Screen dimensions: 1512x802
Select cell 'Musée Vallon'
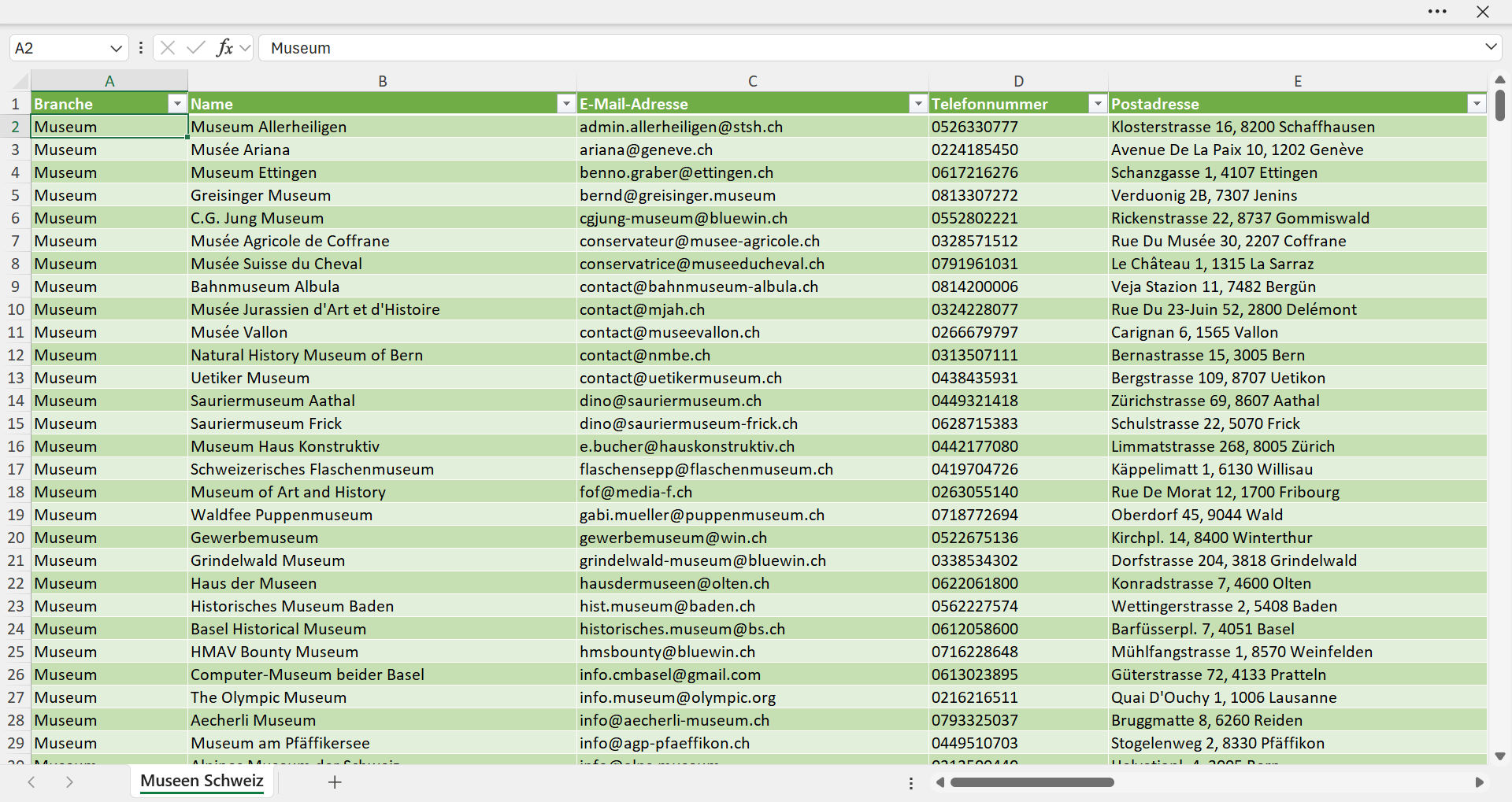(x=383, y=332)
